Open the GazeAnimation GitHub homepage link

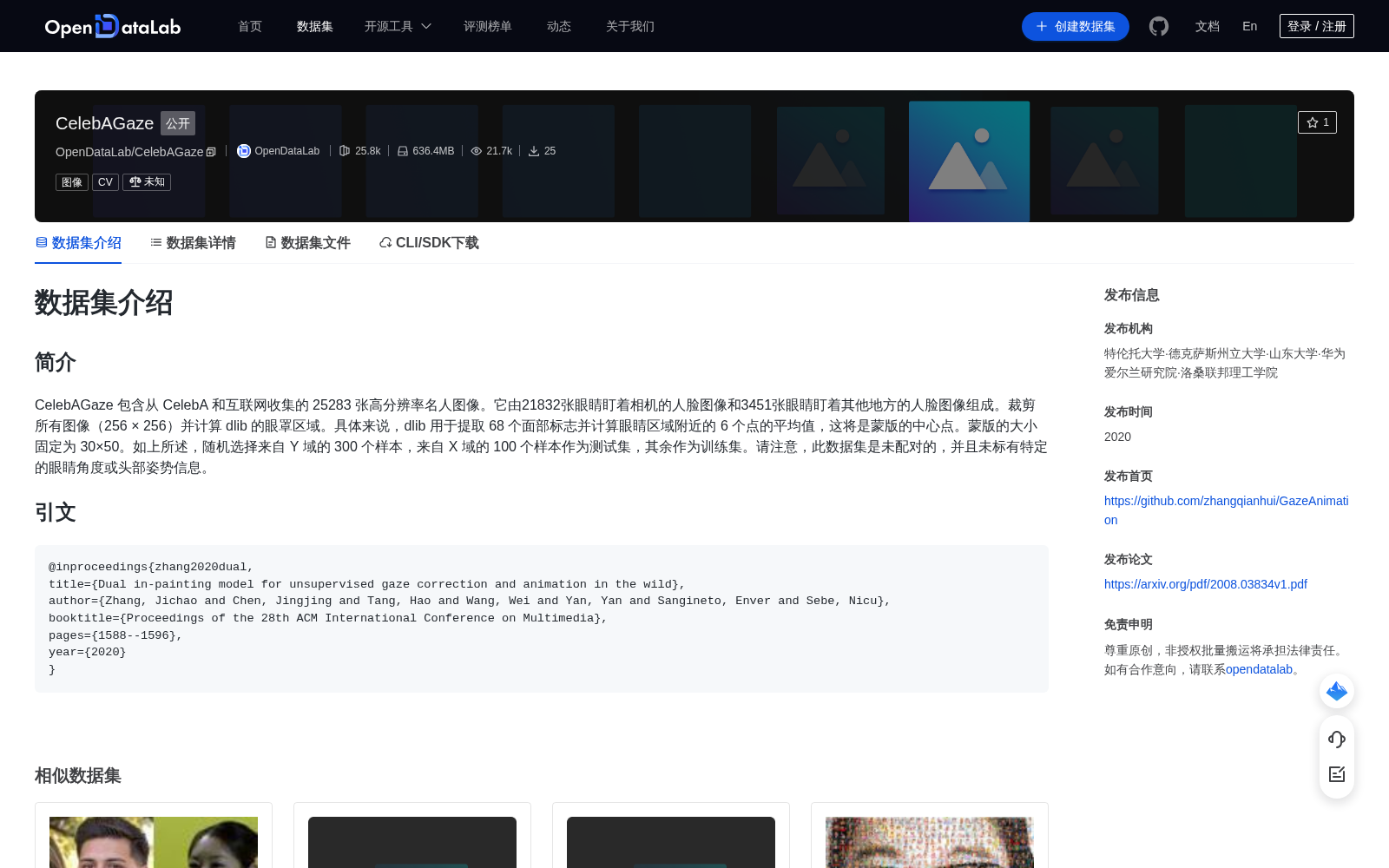tap(1226, 510)
